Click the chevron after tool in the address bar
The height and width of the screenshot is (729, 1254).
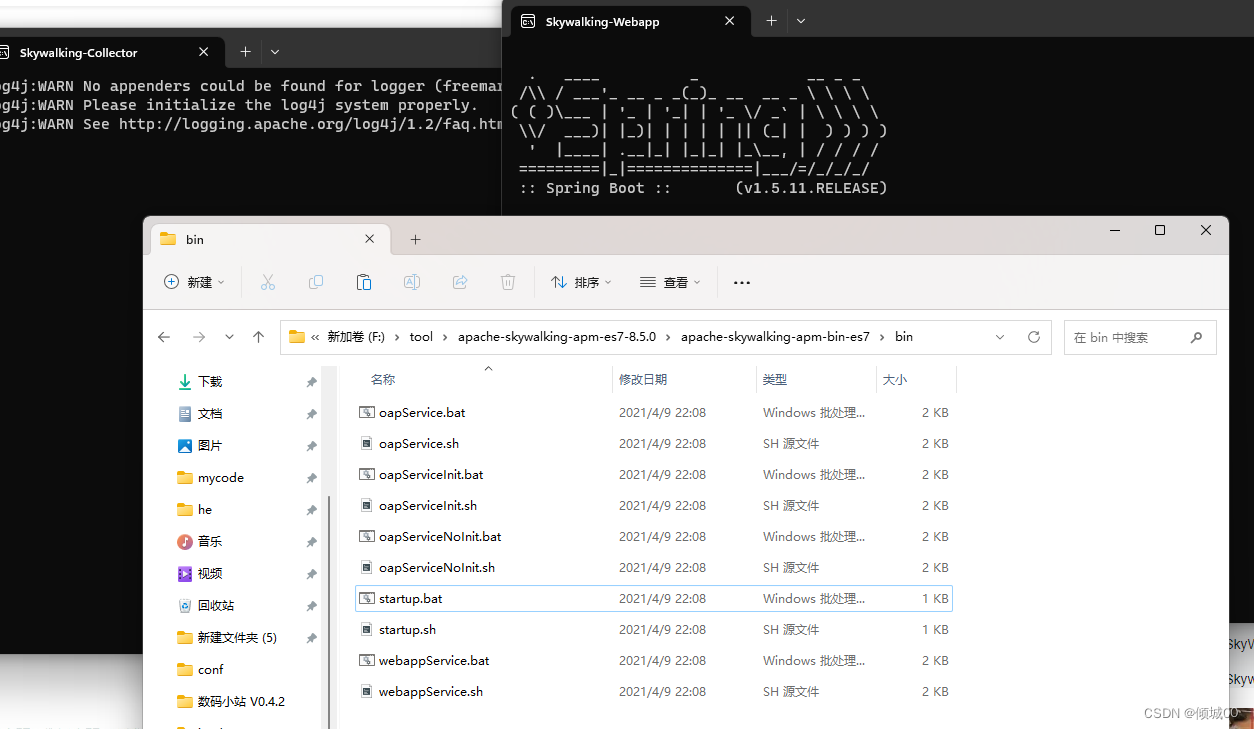[446, 337]
